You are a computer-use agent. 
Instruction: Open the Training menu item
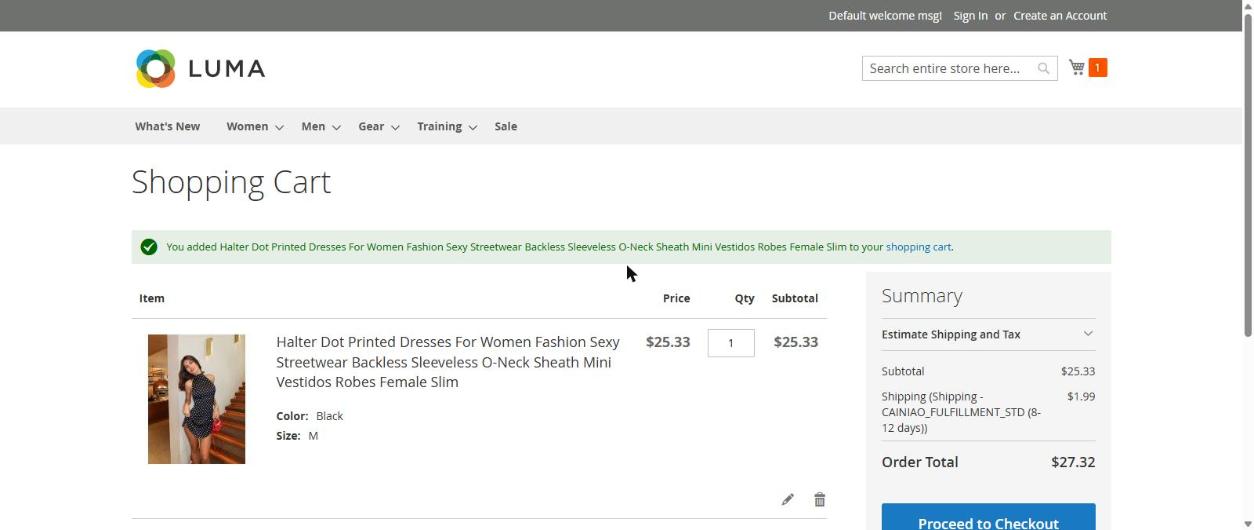coord(439,126)
